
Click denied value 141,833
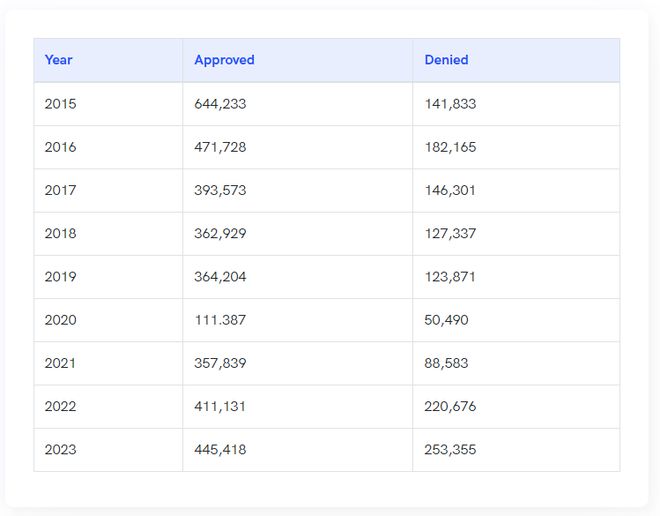pyautogui.click(x=450, y=104)
